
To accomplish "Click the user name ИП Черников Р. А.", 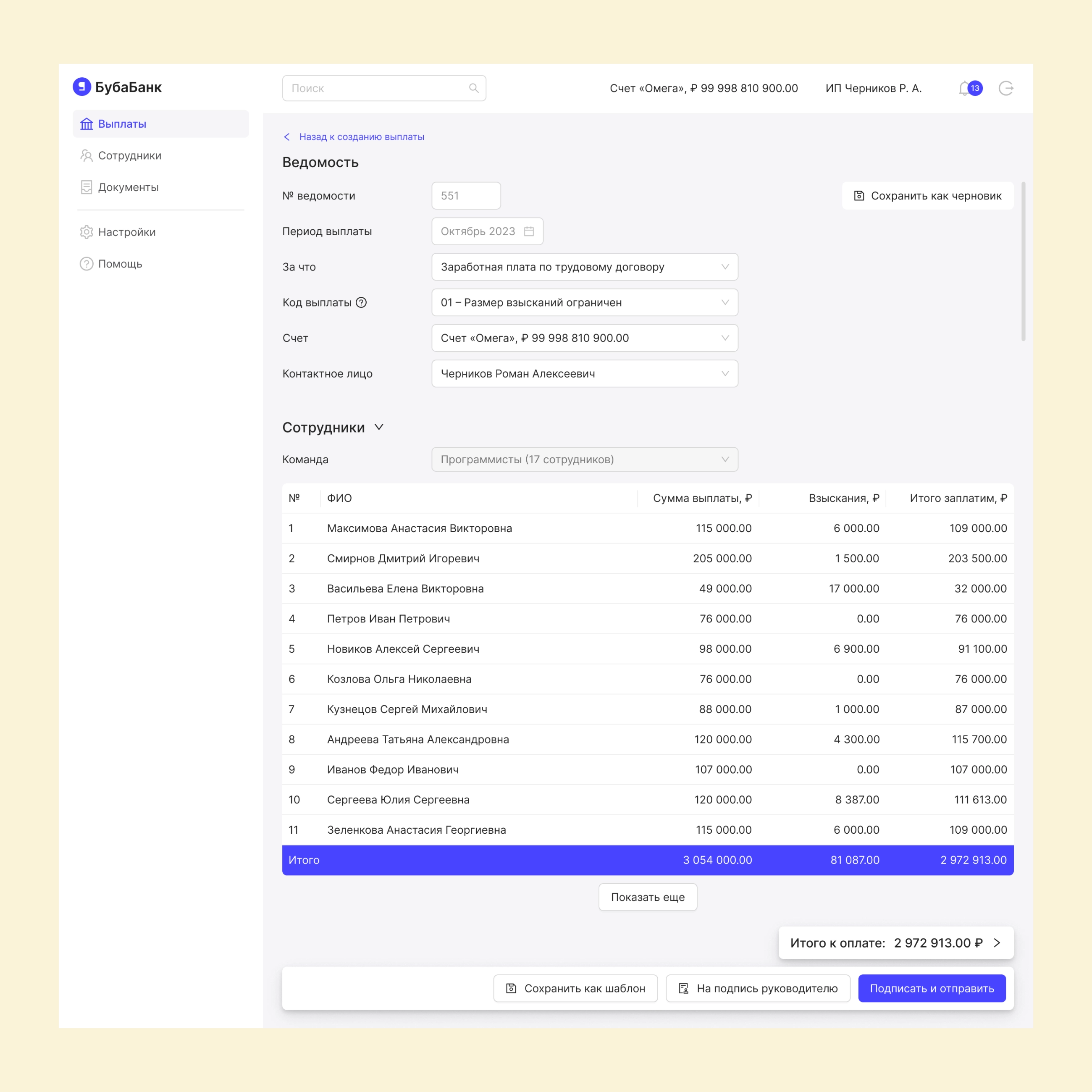I will (874, 88).
